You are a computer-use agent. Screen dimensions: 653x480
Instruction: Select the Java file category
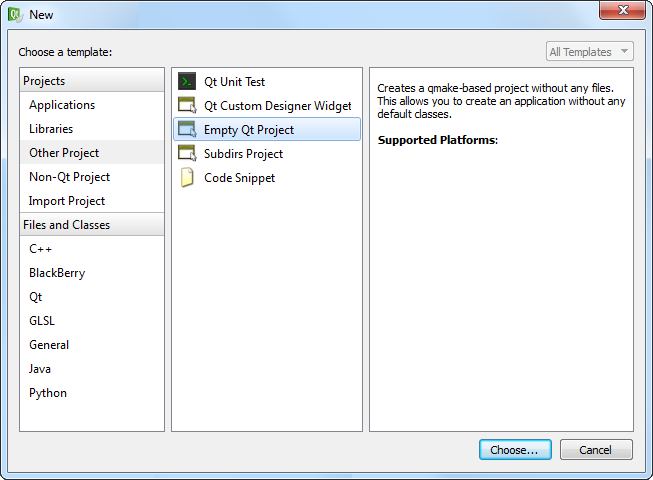point(41,369)
